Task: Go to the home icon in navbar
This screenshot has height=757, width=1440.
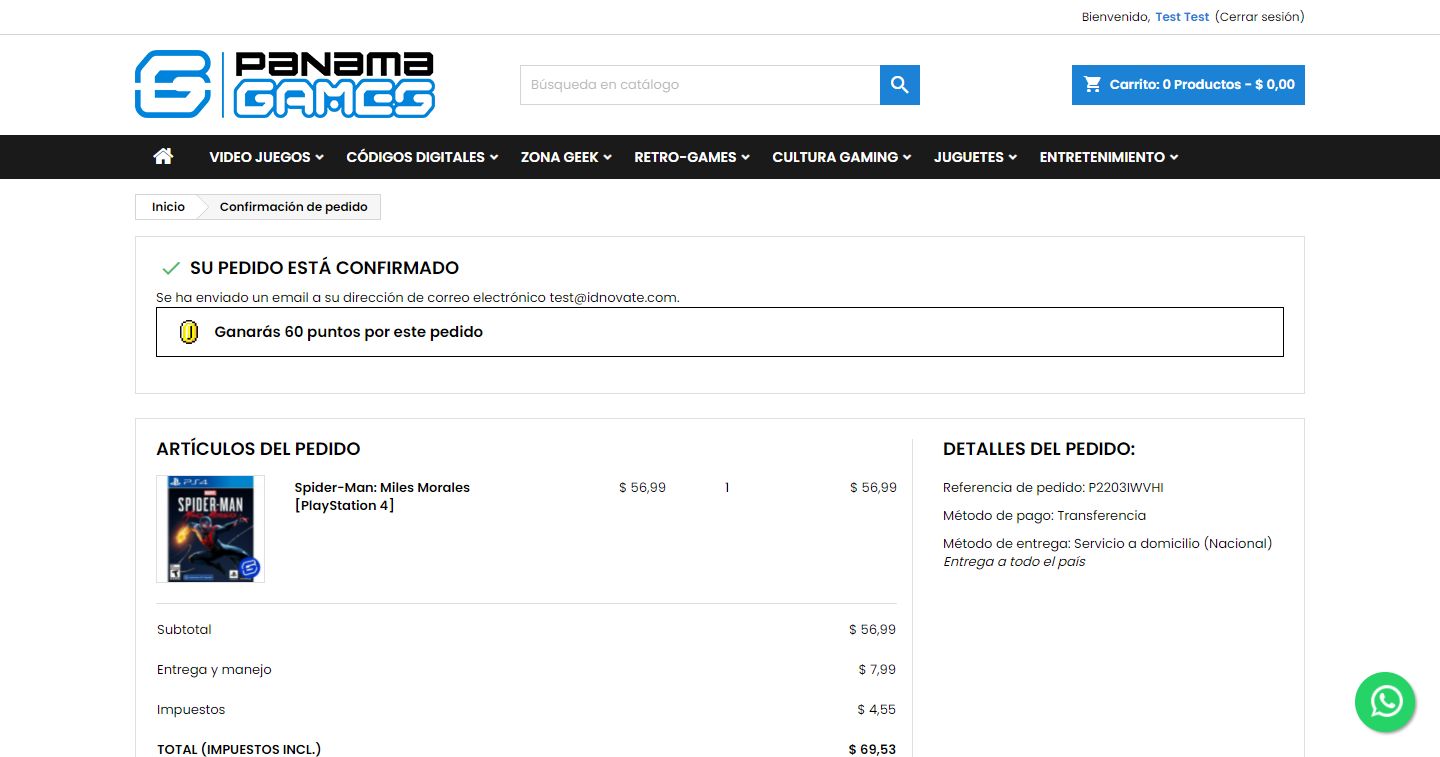Action: pos(163,156)
